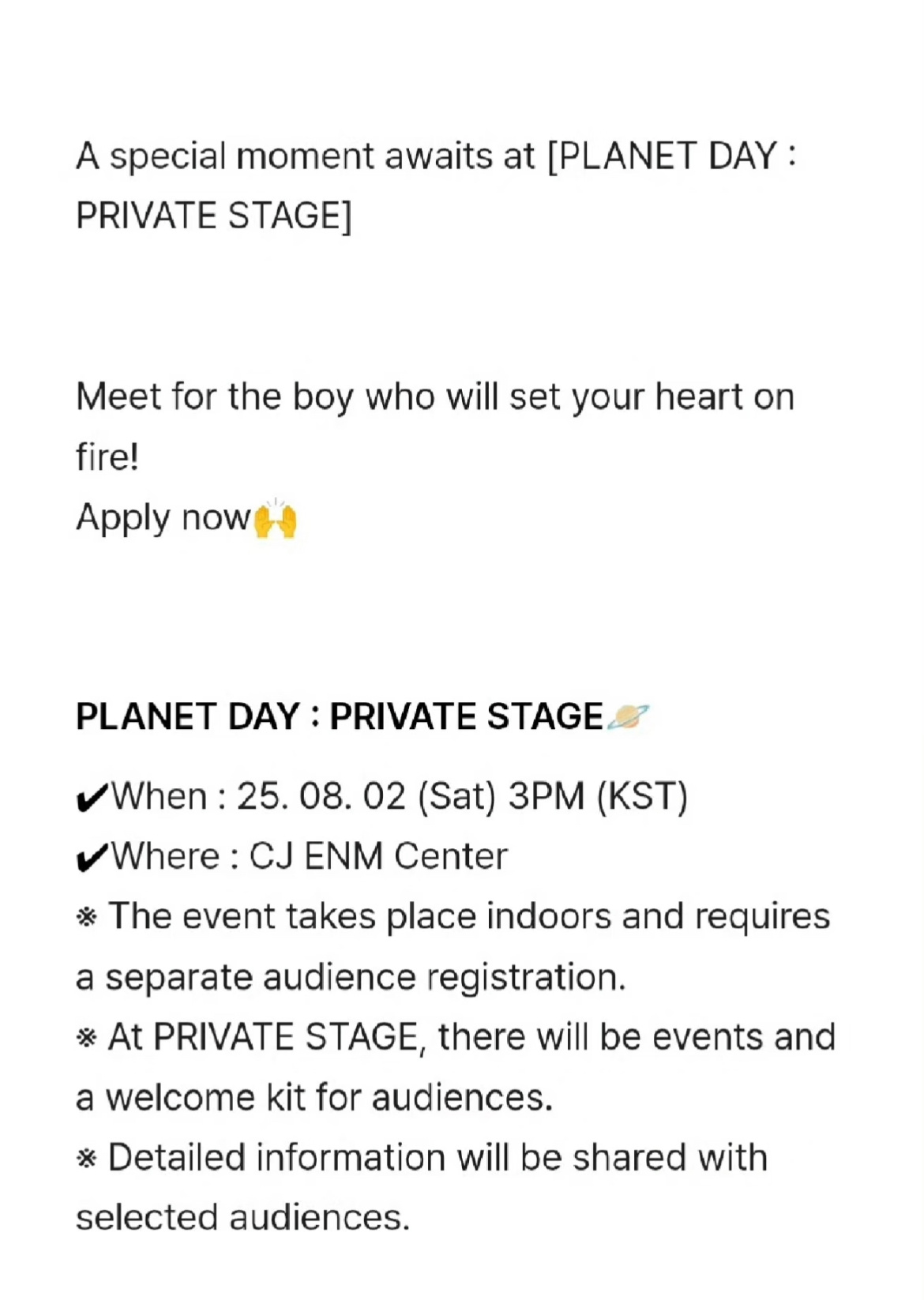Click 'a separate audience registration.' line
The height and width of the screenshot is (1300, 924).
coord(351,978)
